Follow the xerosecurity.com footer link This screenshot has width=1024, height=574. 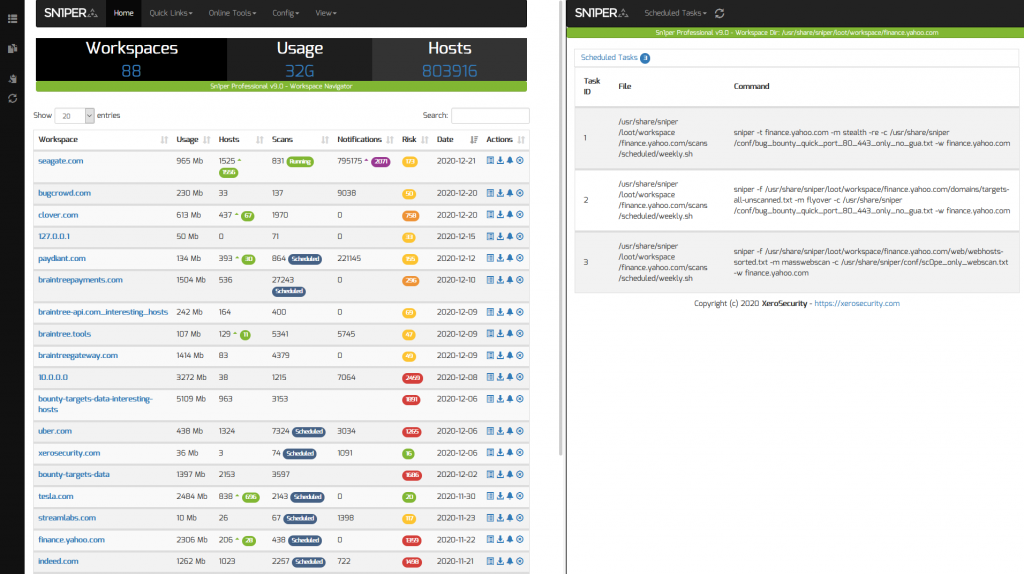coord(858,303)
